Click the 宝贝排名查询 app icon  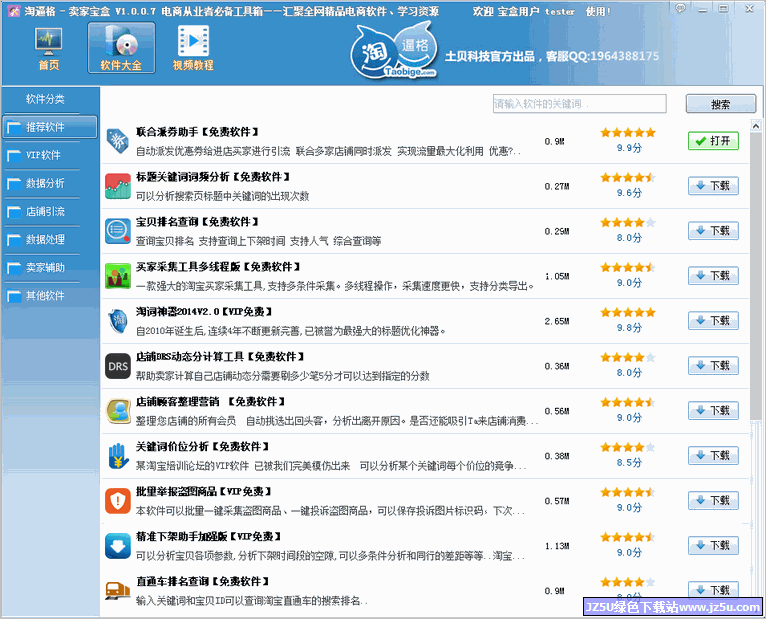pos(118,232)
